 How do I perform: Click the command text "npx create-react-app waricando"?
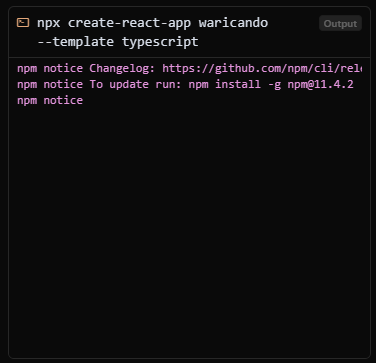[153, 23]
